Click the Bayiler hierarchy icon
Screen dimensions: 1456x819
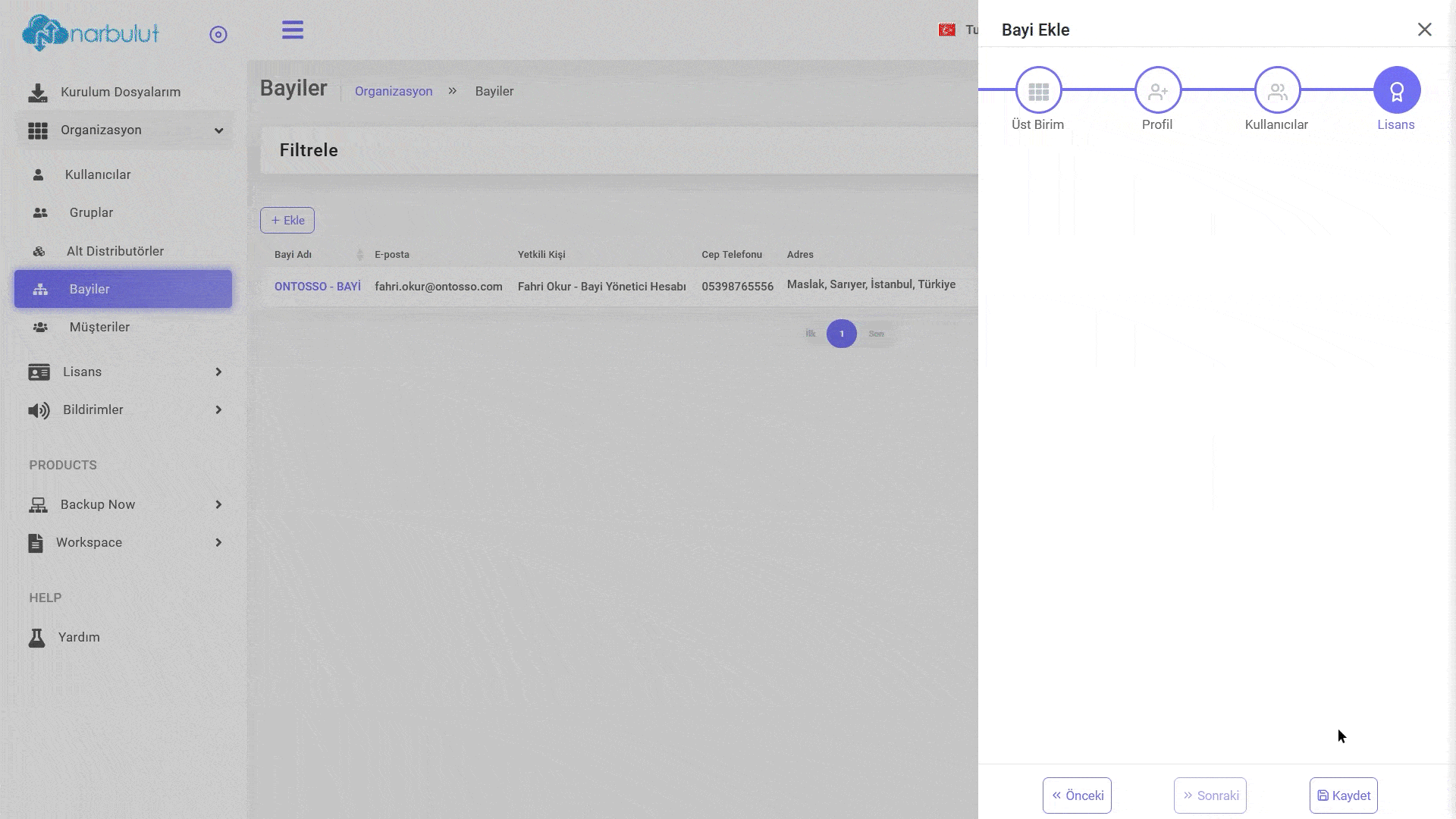point(40,290)
